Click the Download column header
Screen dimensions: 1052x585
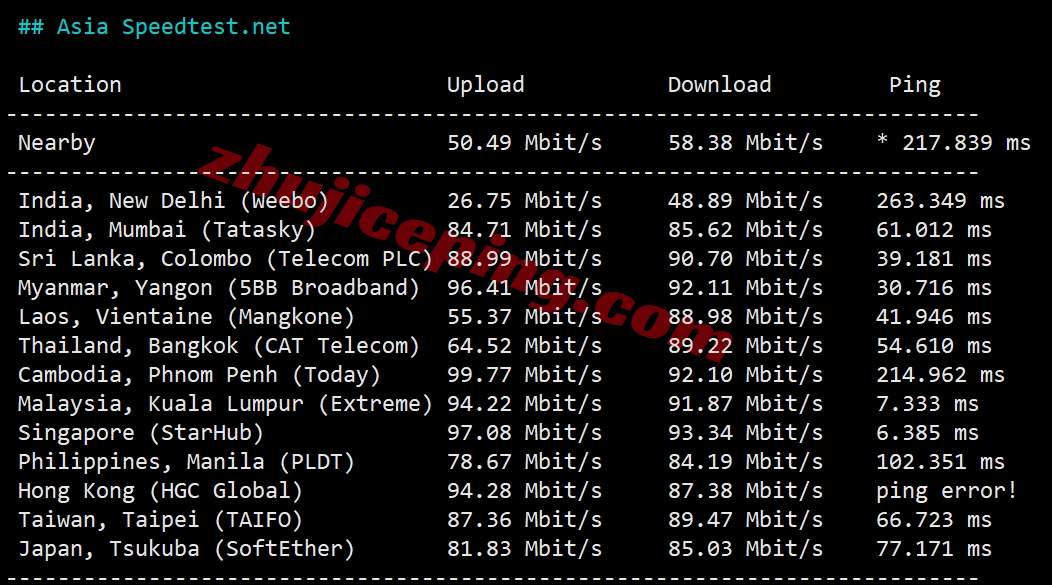719,85
